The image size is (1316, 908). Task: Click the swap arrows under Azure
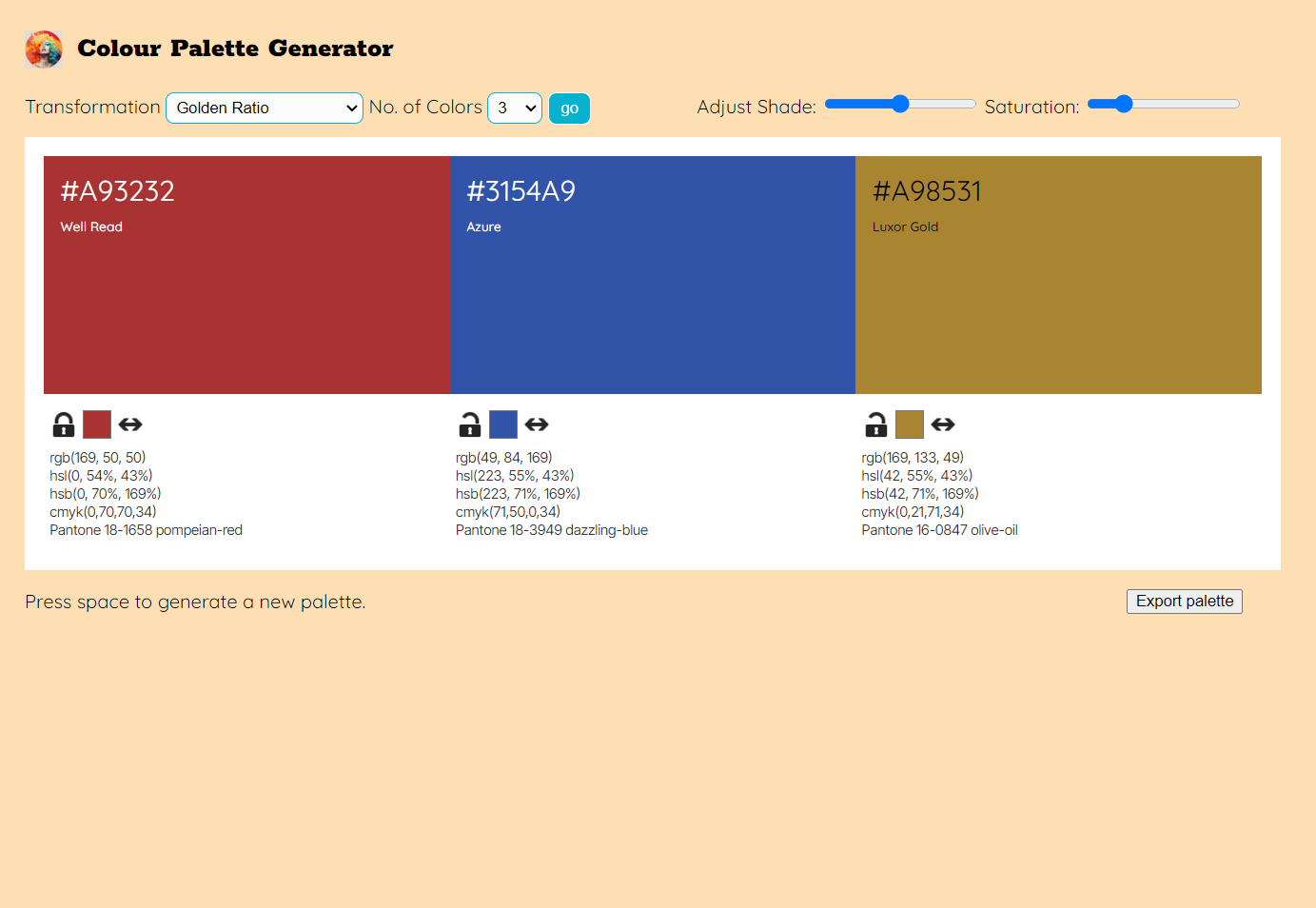point(537,424)
